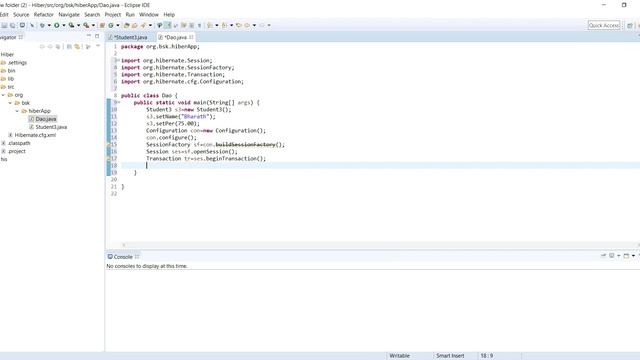Collapse the bsk folder
Image resolution: width=640 pixels, height=360 pixels.
click(10, 103)
